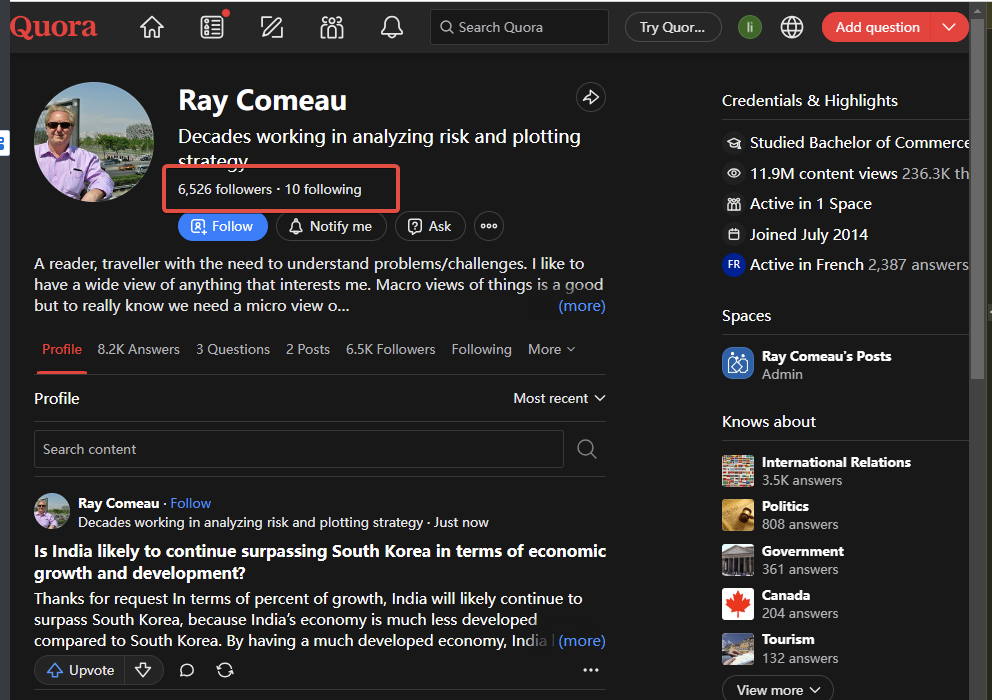Open the Answer pencil icon

[x=272, y=27]
